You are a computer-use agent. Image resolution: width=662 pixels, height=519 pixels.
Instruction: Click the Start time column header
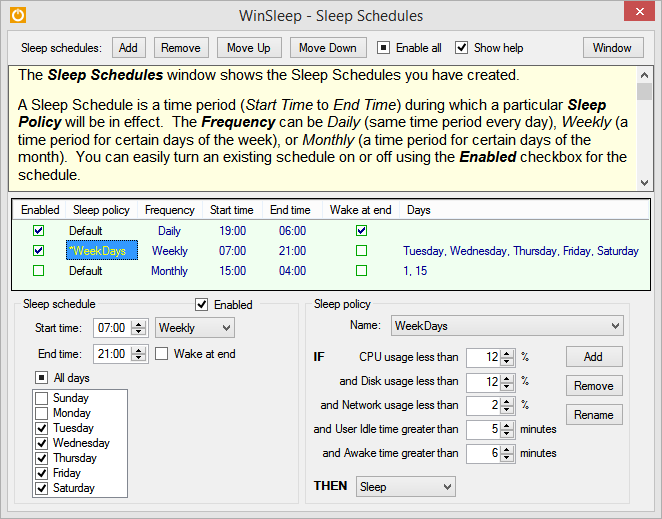click(232, 210)
